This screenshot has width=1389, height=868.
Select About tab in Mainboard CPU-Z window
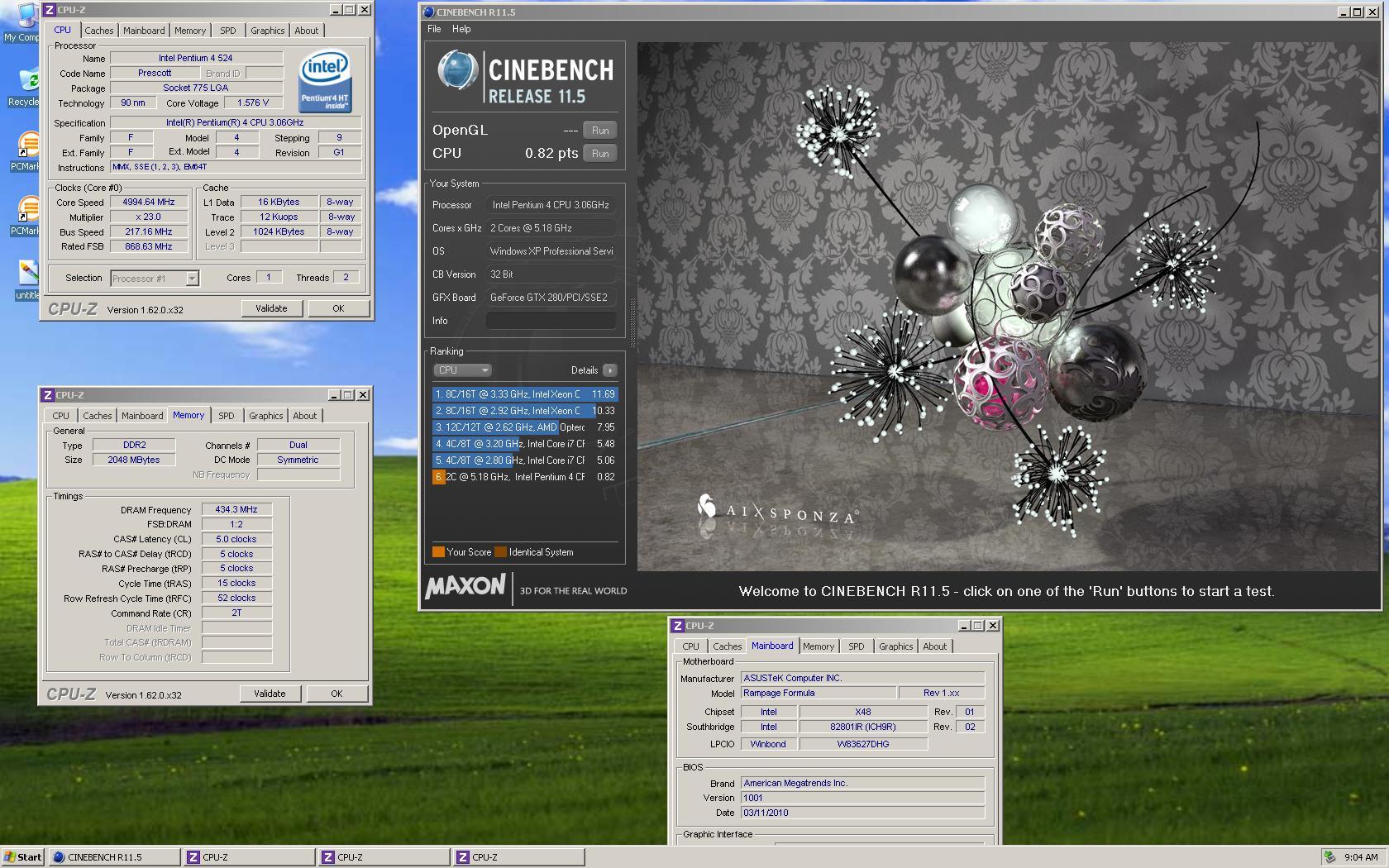point(935,646)
